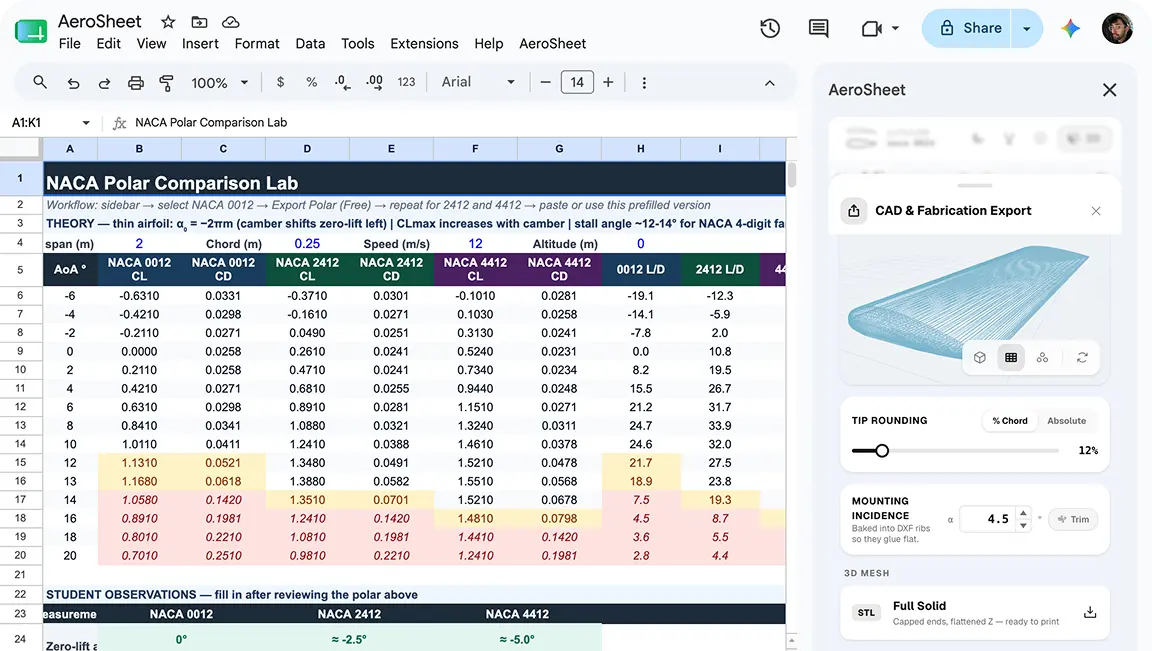Screen dimensions: 1152x651
Task: Select cell with NACA 0012 CL 1.1310
Action: pyautogui.click(x=140, y=463)
